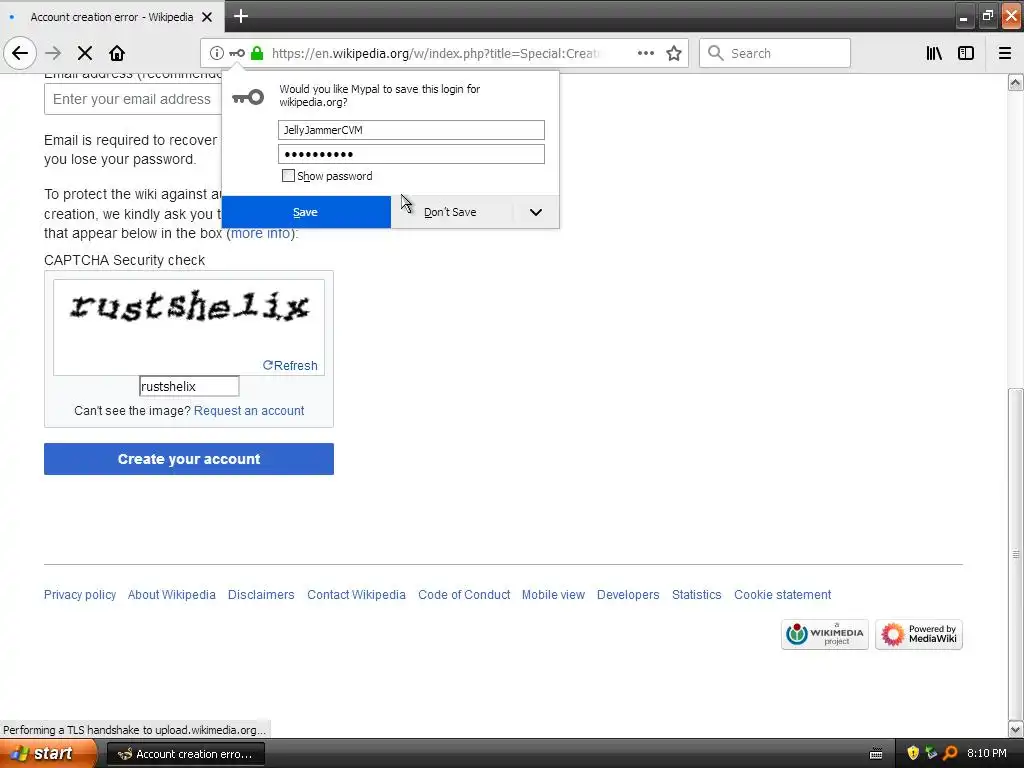The image size is (1024, 768).
Task: Click the Powered by MediaWiki badge
Action: (919, 634)
